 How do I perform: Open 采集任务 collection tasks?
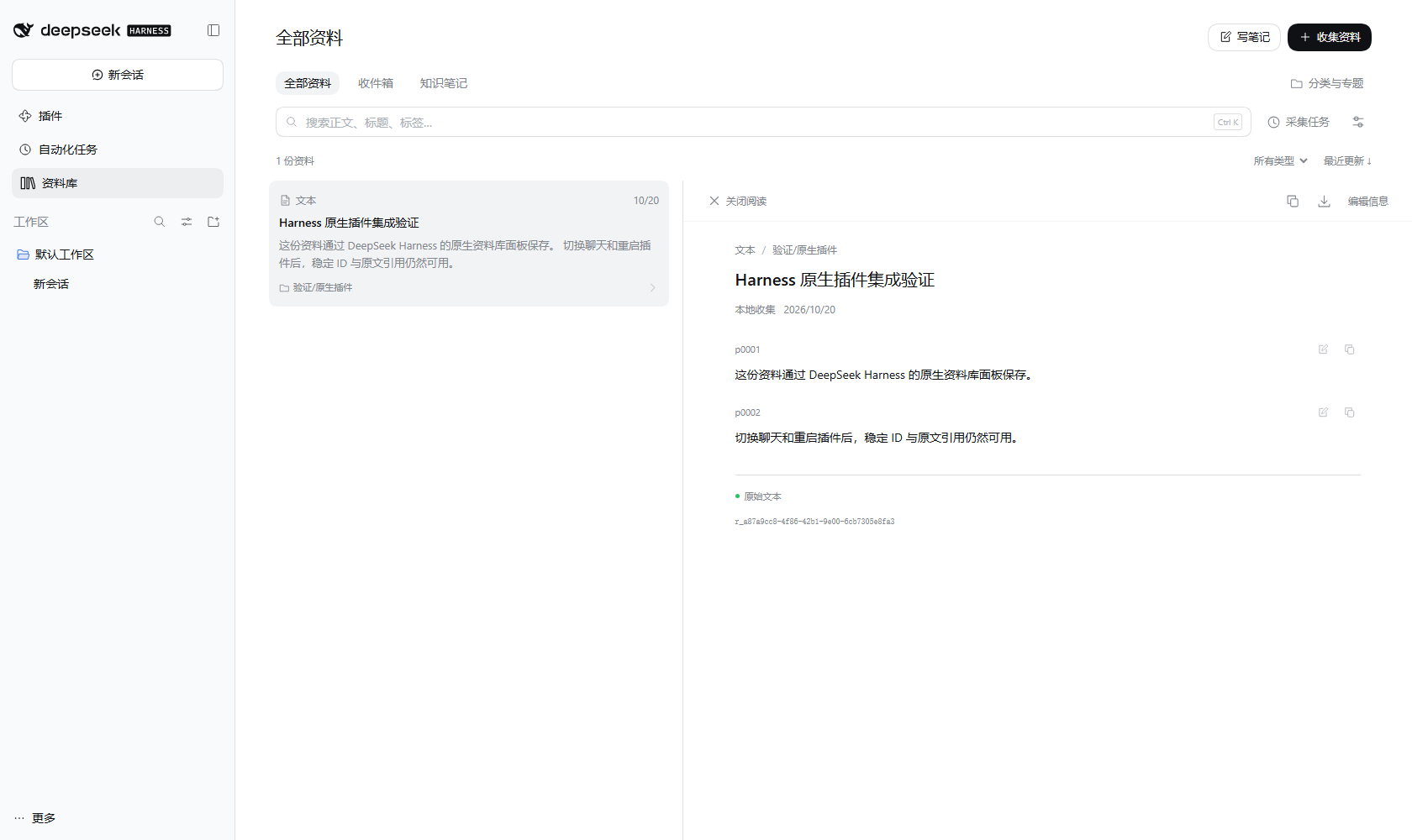pyautogui.click(x=1299, y=122)
